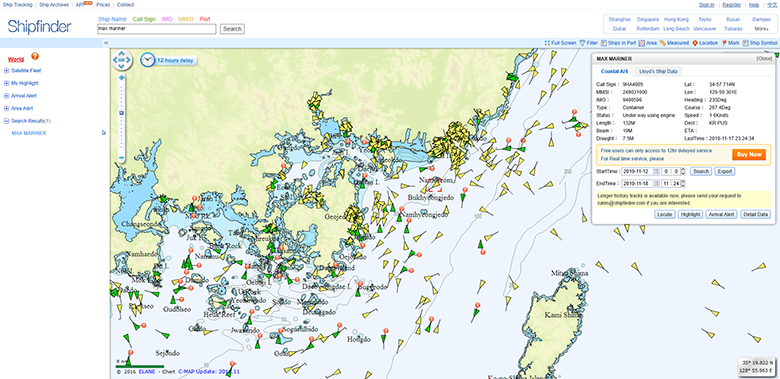
Task: Open the Ship Symbol legend
Action: pyautogui.click(x=760, y=43)
